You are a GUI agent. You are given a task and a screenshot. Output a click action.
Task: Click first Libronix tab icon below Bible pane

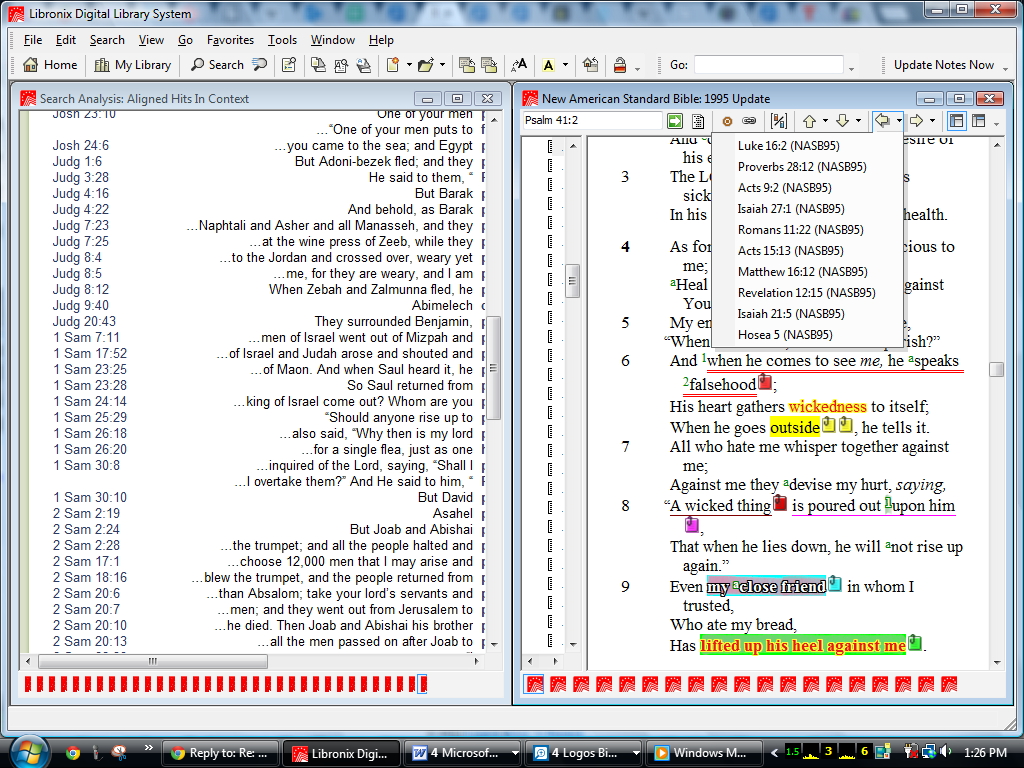pyautogui.click(x=534, y=684)
